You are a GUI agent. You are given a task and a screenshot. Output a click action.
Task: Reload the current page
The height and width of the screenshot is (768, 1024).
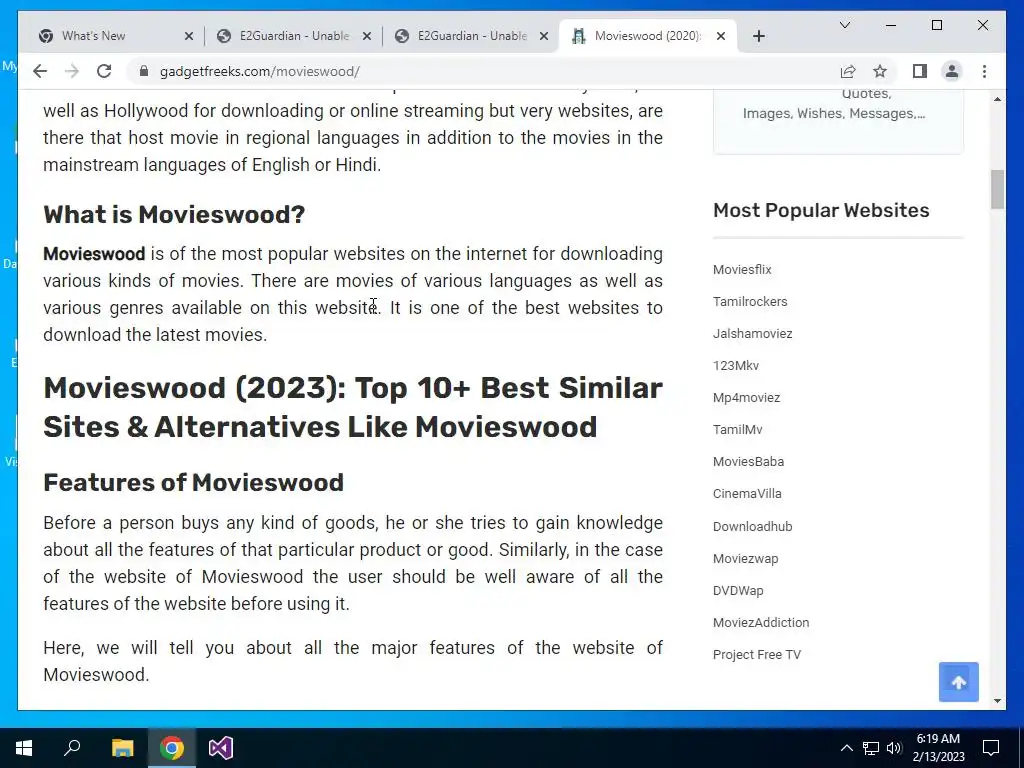click(x=104, y=71)
